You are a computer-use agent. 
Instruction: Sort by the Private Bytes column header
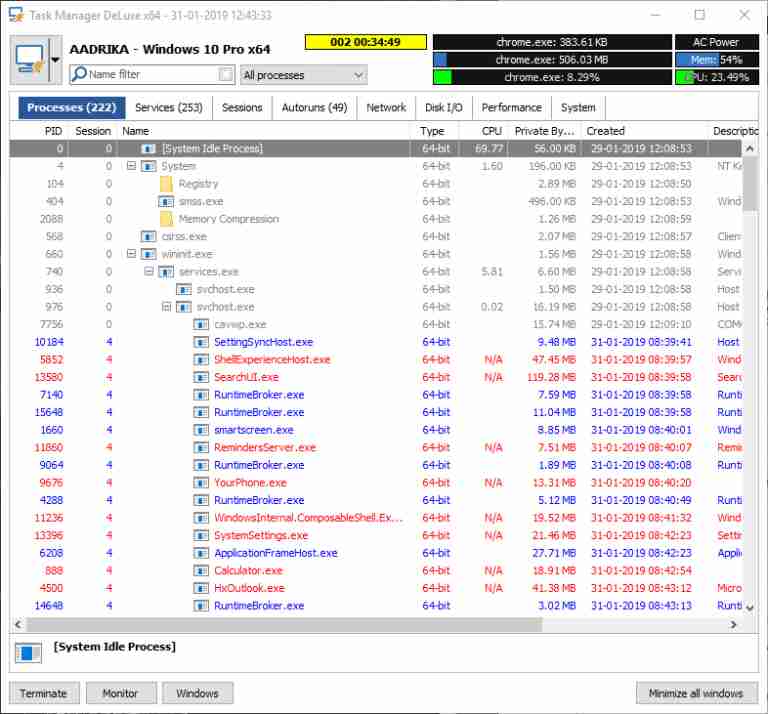(x=544, y=131)
